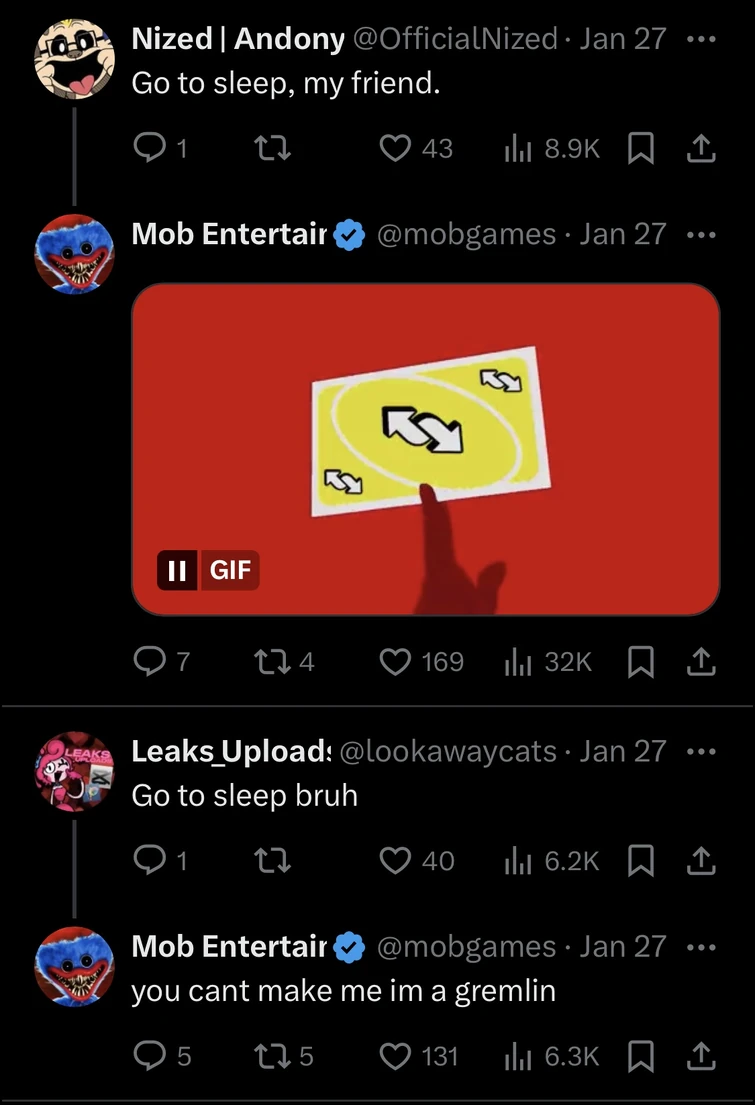Screen dimensions: 755x1105
Task: Open the Jan 27 timestamp on Nized's tweet
Action: [x=624, y=38]
